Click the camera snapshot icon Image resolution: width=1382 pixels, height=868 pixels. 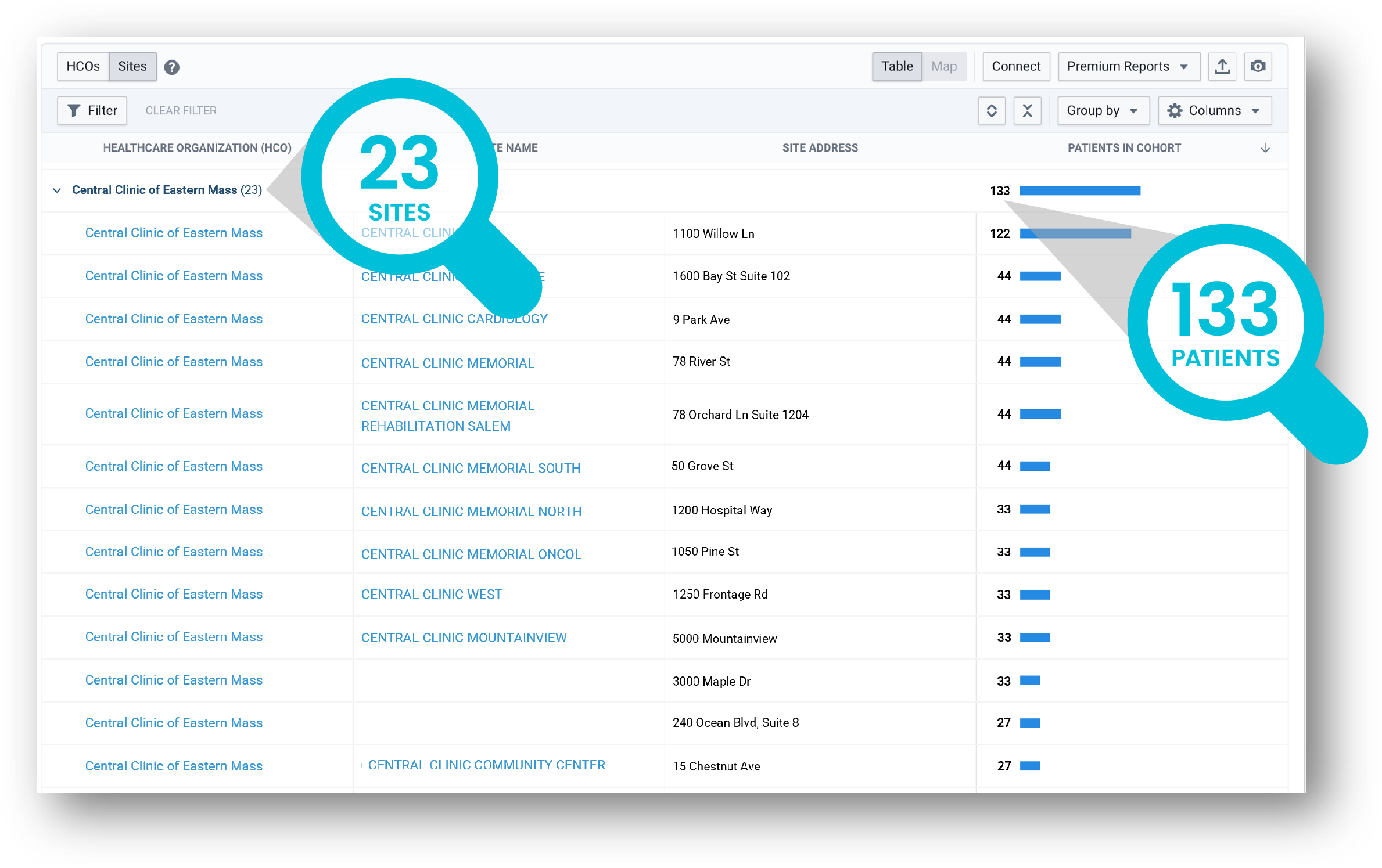1258,67
